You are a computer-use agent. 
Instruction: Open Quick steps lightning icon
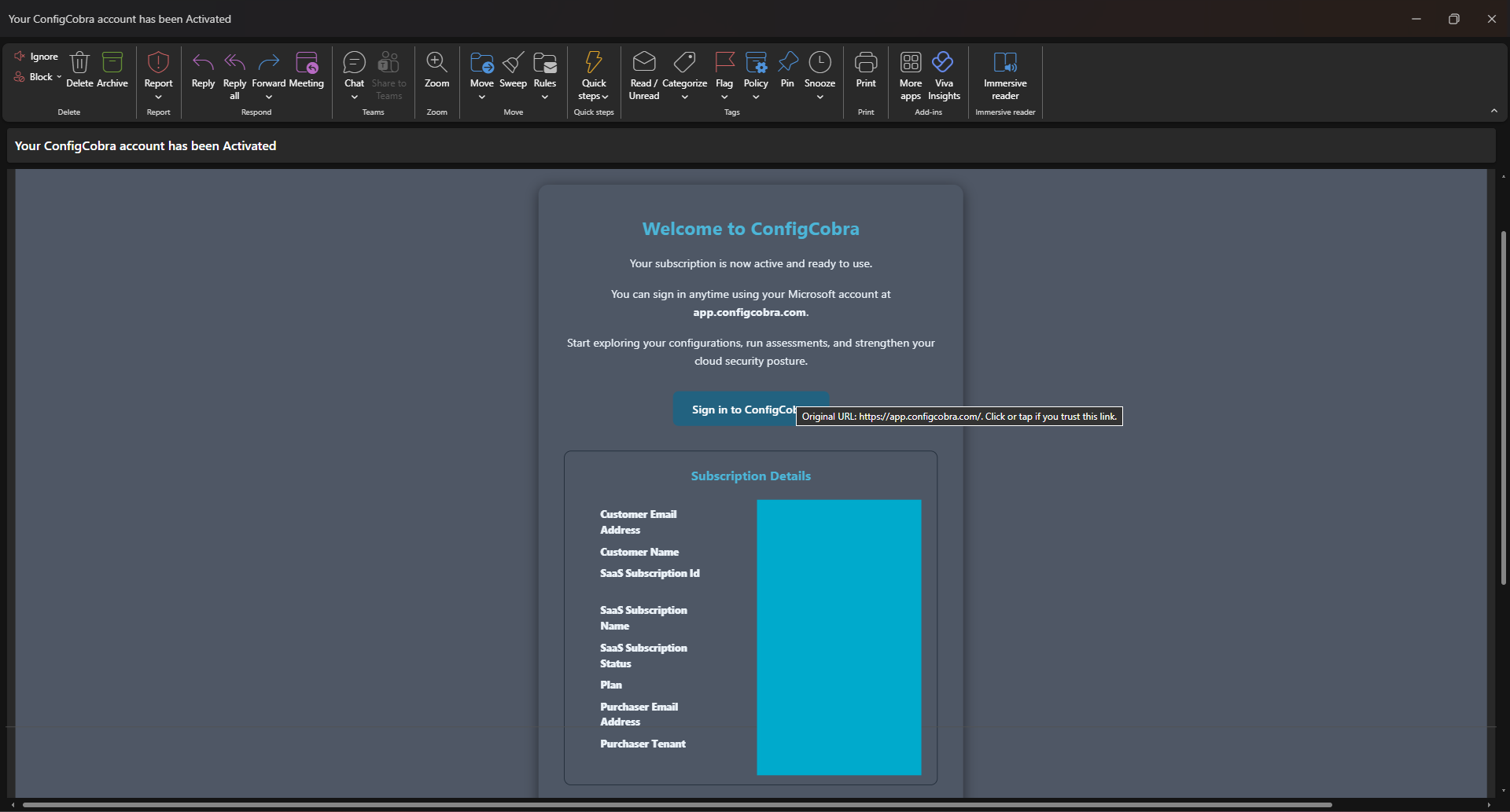pyautogui.click(x=594, y=62)
